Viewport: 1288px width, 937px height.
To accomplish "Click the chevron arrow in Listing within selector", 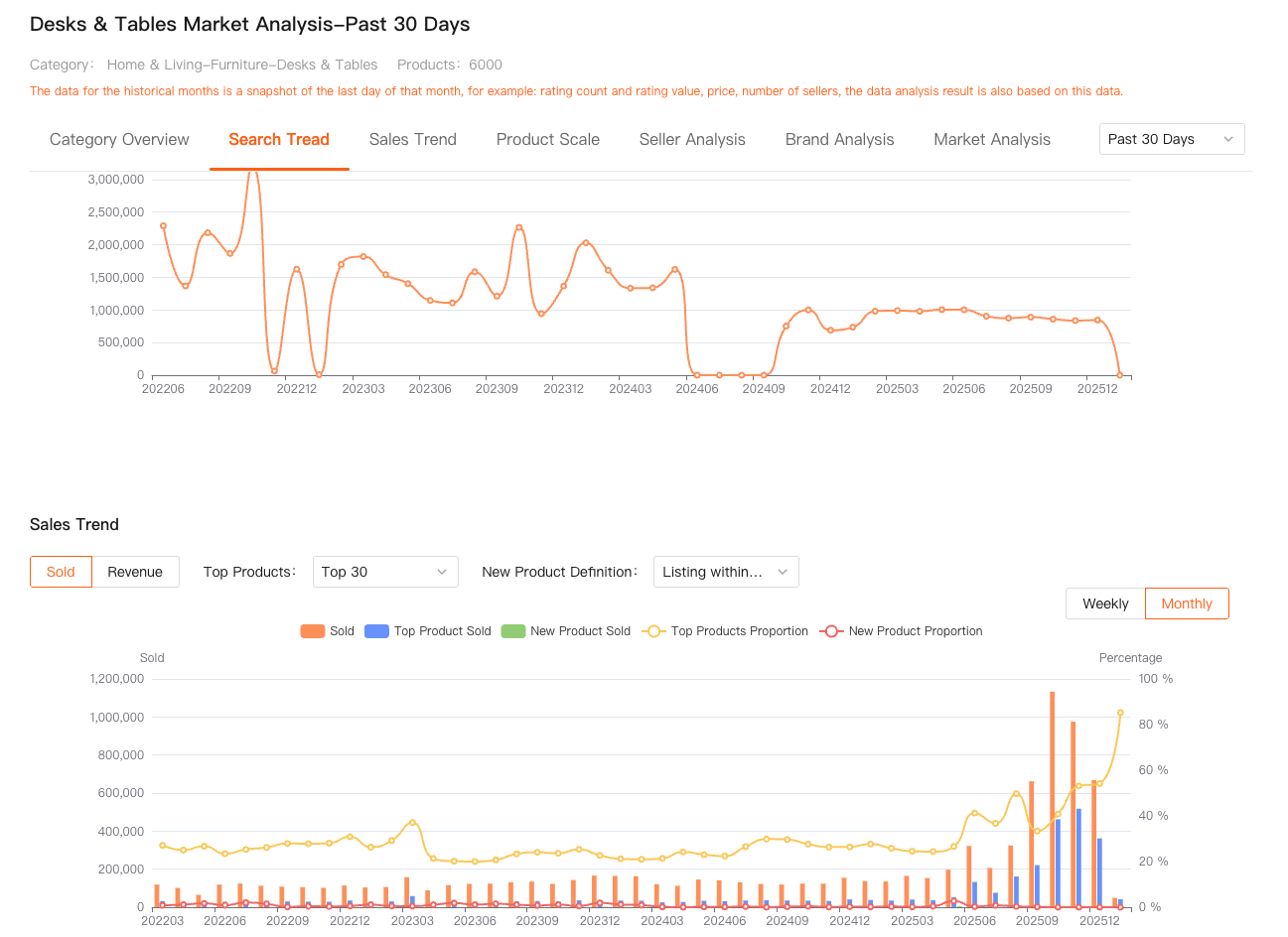I will coord(783,572).
